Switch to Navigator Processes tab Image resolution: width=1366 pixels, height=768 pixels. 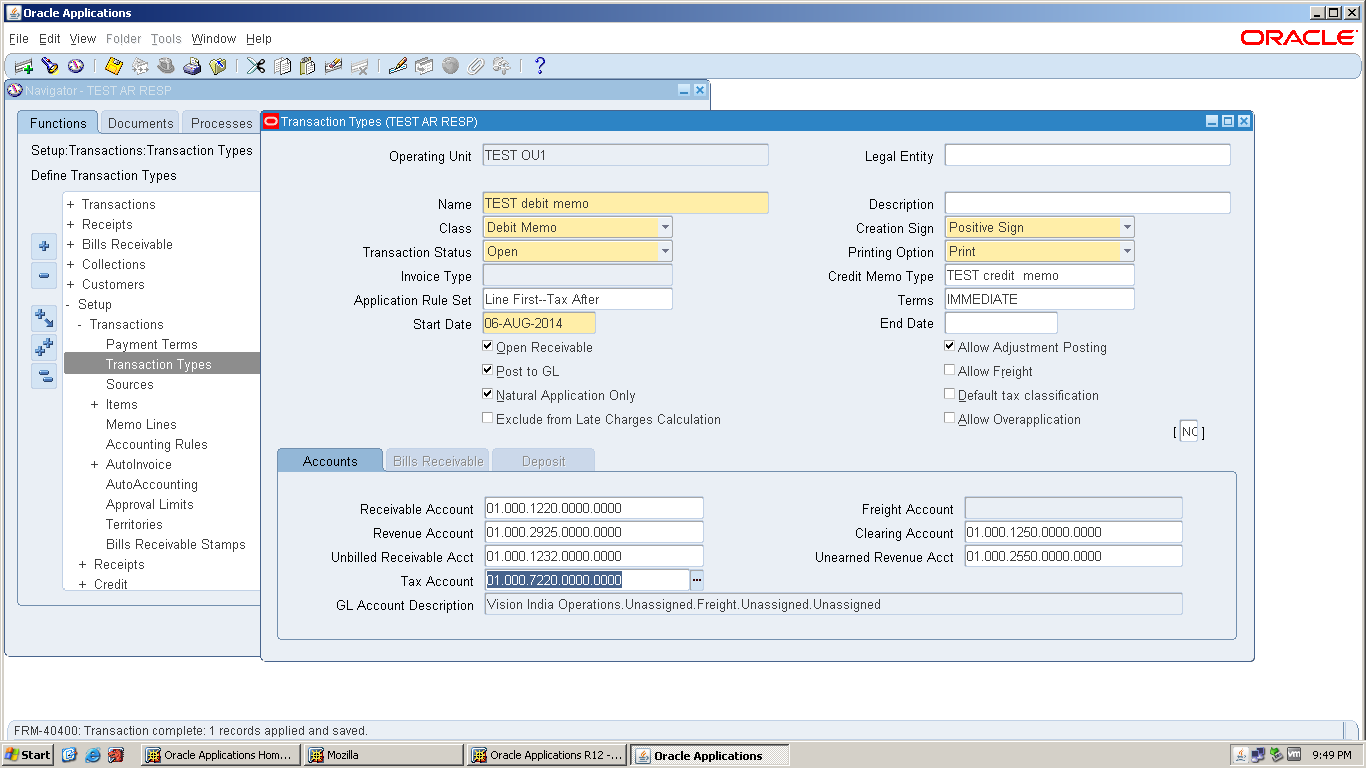tap(221, 123)
